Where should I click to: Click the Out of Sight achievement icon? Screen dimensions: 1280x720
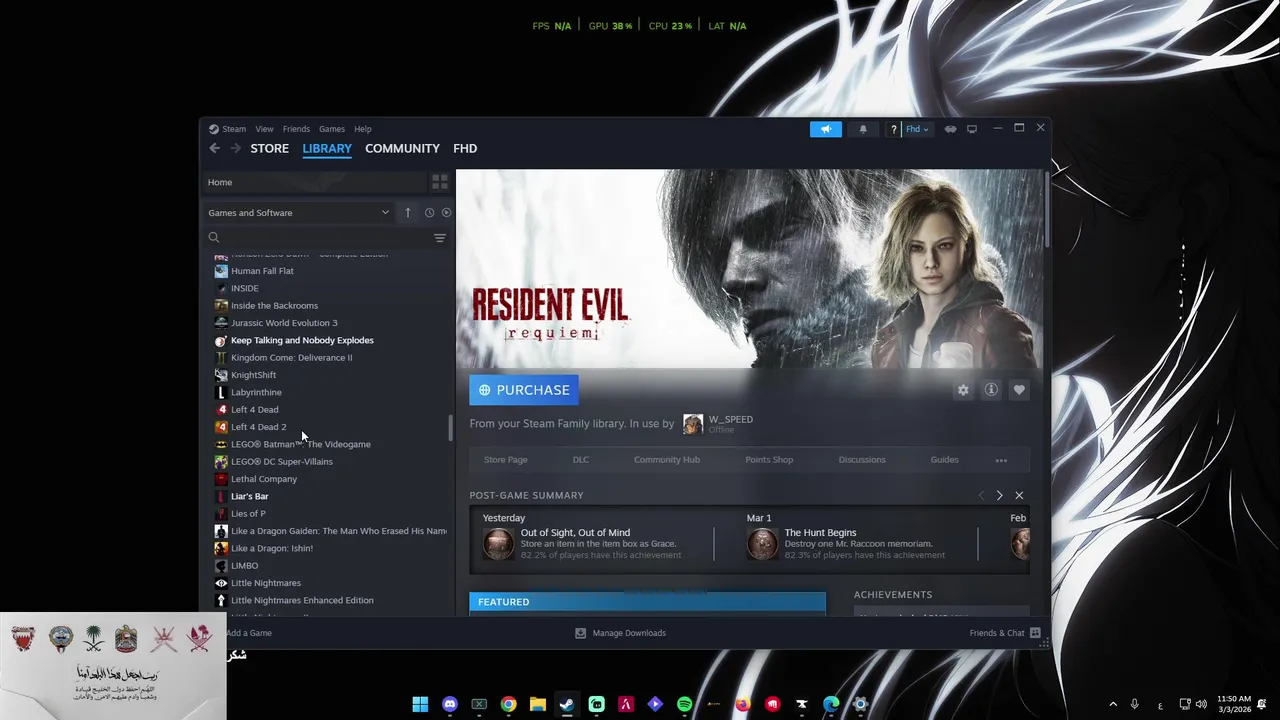coord(498,544)
